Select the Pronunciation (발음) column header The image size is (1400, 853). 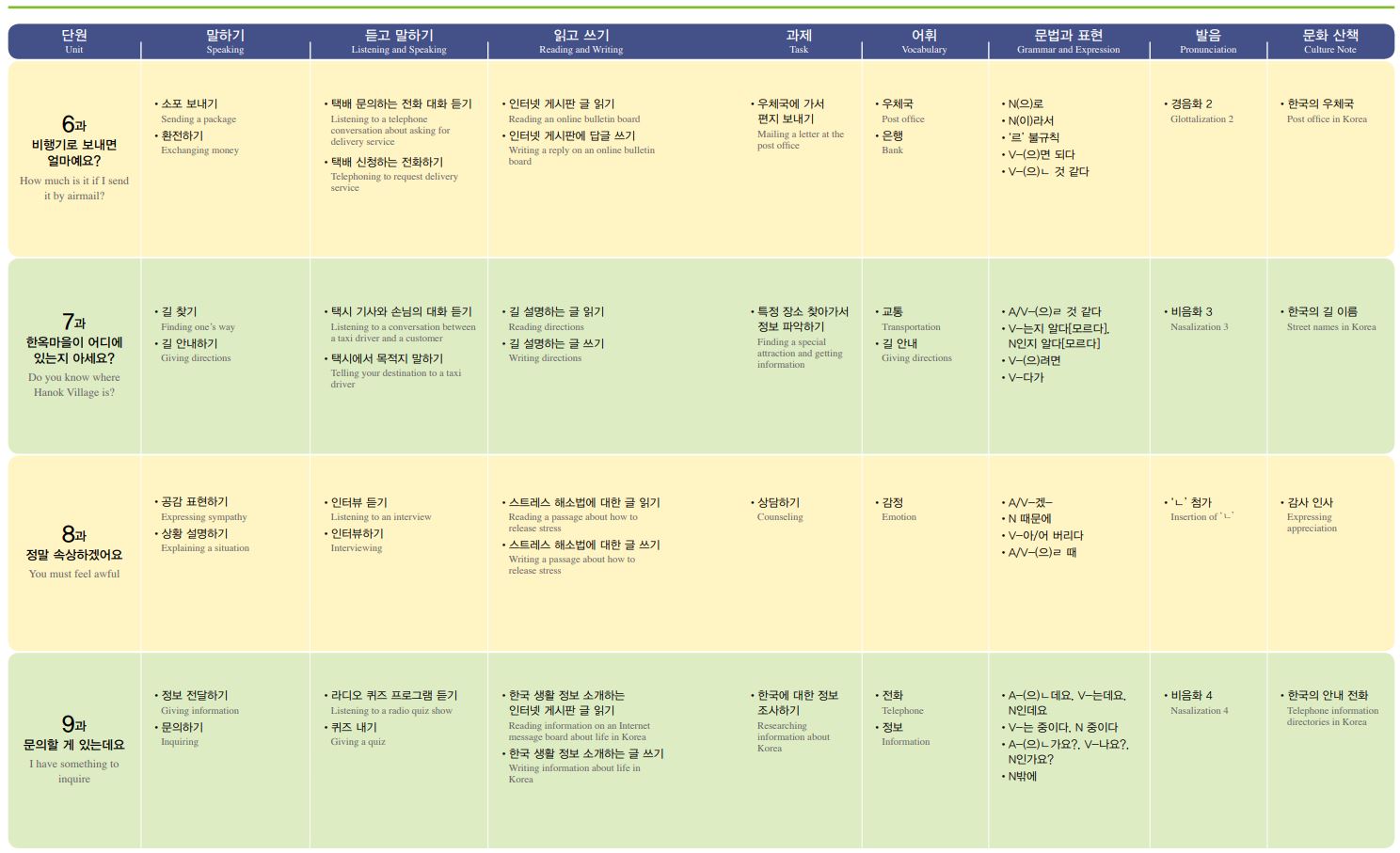point(1208,41)
